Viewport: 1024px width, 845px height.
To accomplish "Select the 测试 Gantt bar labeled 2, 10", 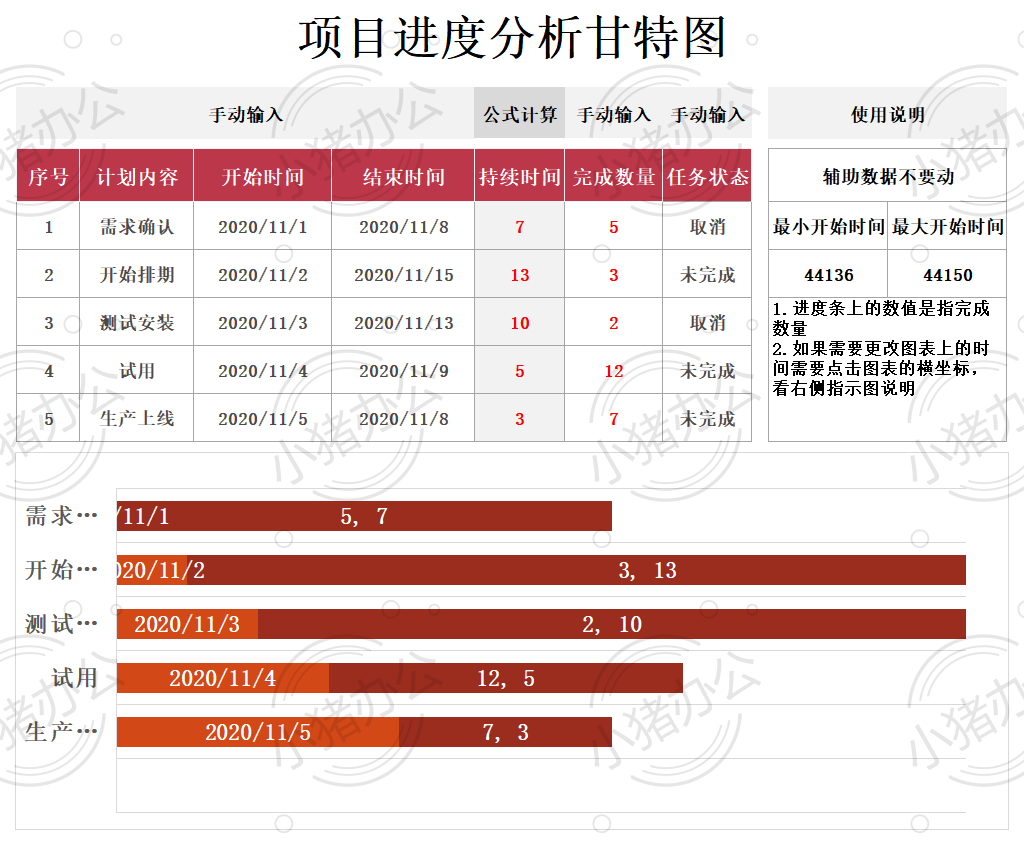I will (x=612, y=624).
